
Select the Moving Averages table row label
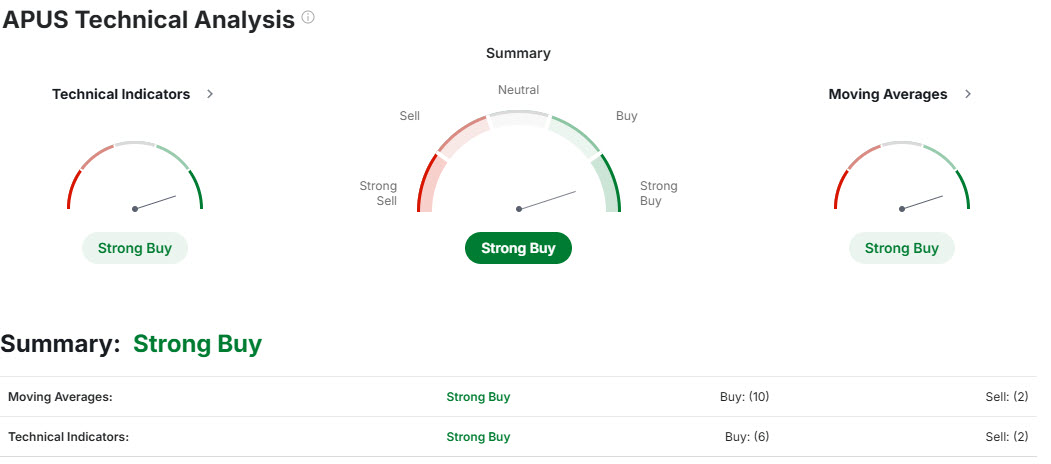pyautogui.click(x=60, y=397)
